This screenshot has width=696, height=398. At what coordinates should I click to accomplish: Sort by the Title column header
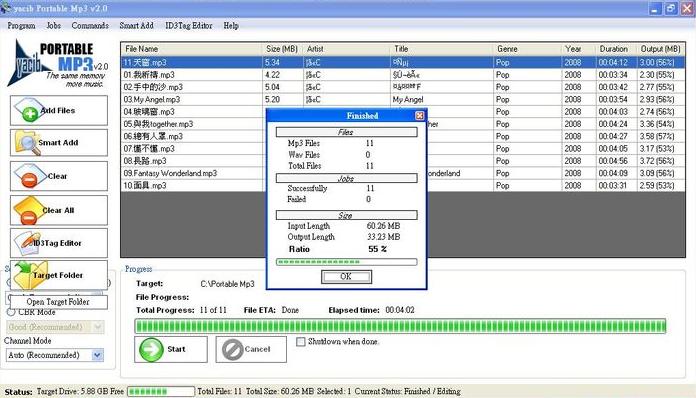(x=442, y=49)
